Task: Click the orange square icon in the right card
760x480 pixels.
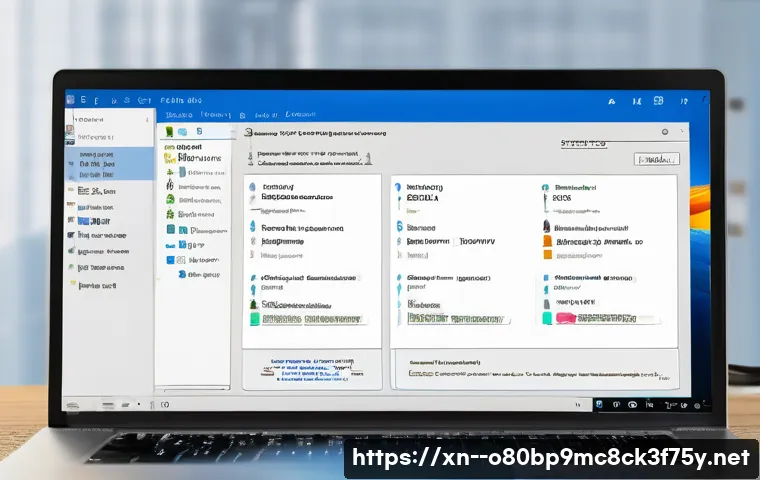Action: coord(546,254)
